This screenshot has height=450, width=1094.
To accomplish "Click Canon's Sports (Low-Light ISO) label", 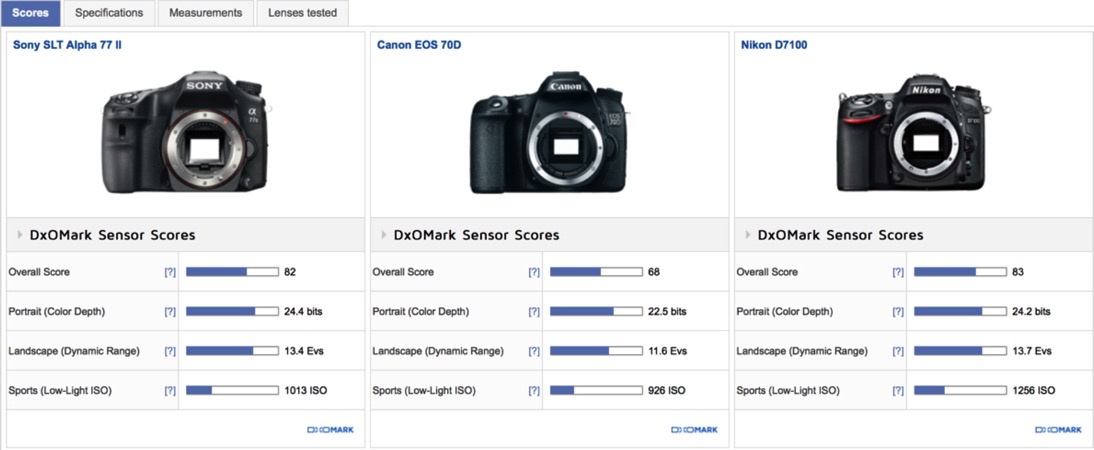I will [424, 391].
